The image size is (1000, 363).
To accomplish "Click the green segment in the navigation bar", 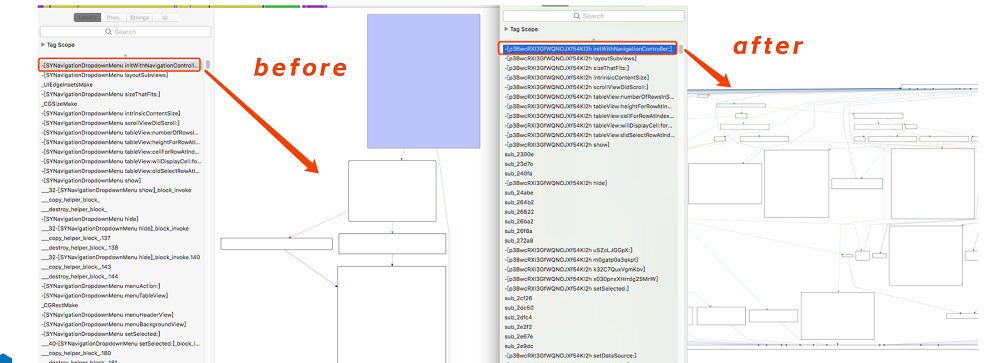I will click(281, 6).
